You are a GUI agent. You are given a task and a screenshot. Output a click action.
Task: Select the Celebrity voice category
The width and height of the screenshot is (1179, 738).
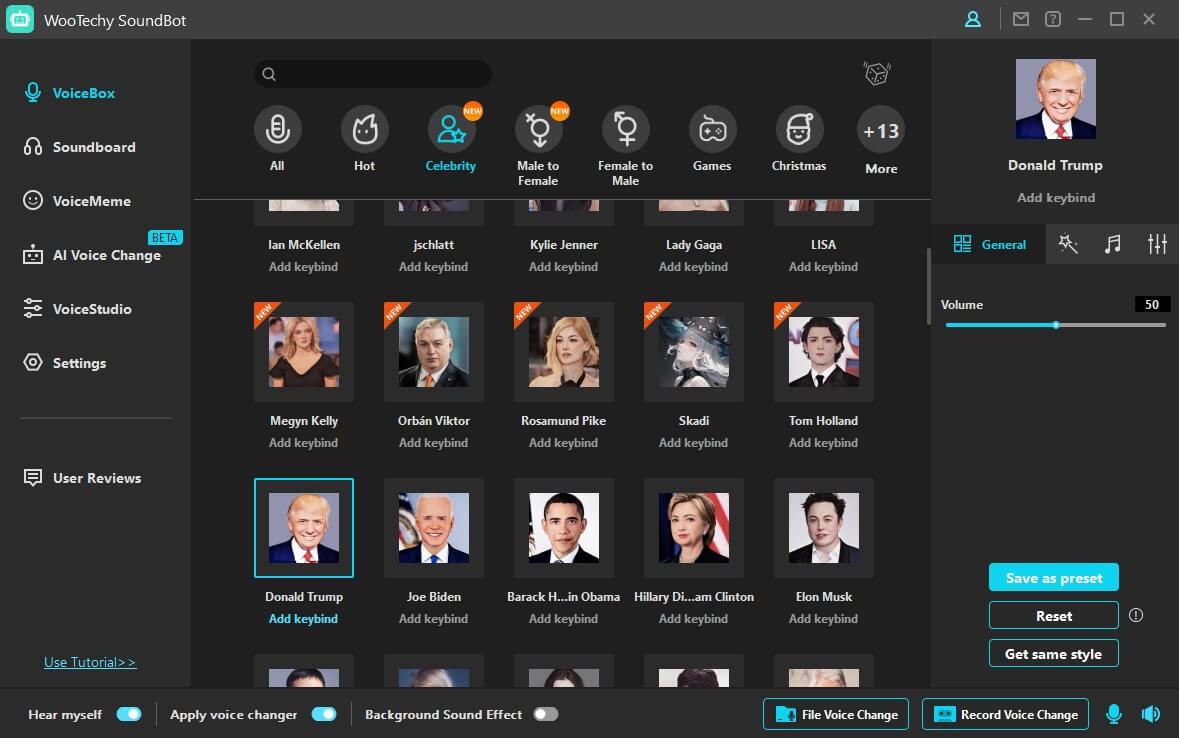point(451,139)
